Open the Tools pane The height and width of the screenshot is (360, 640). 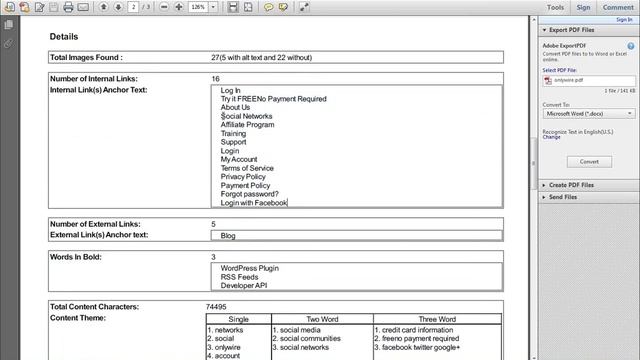pyautogui.click(x=555, y=7)
